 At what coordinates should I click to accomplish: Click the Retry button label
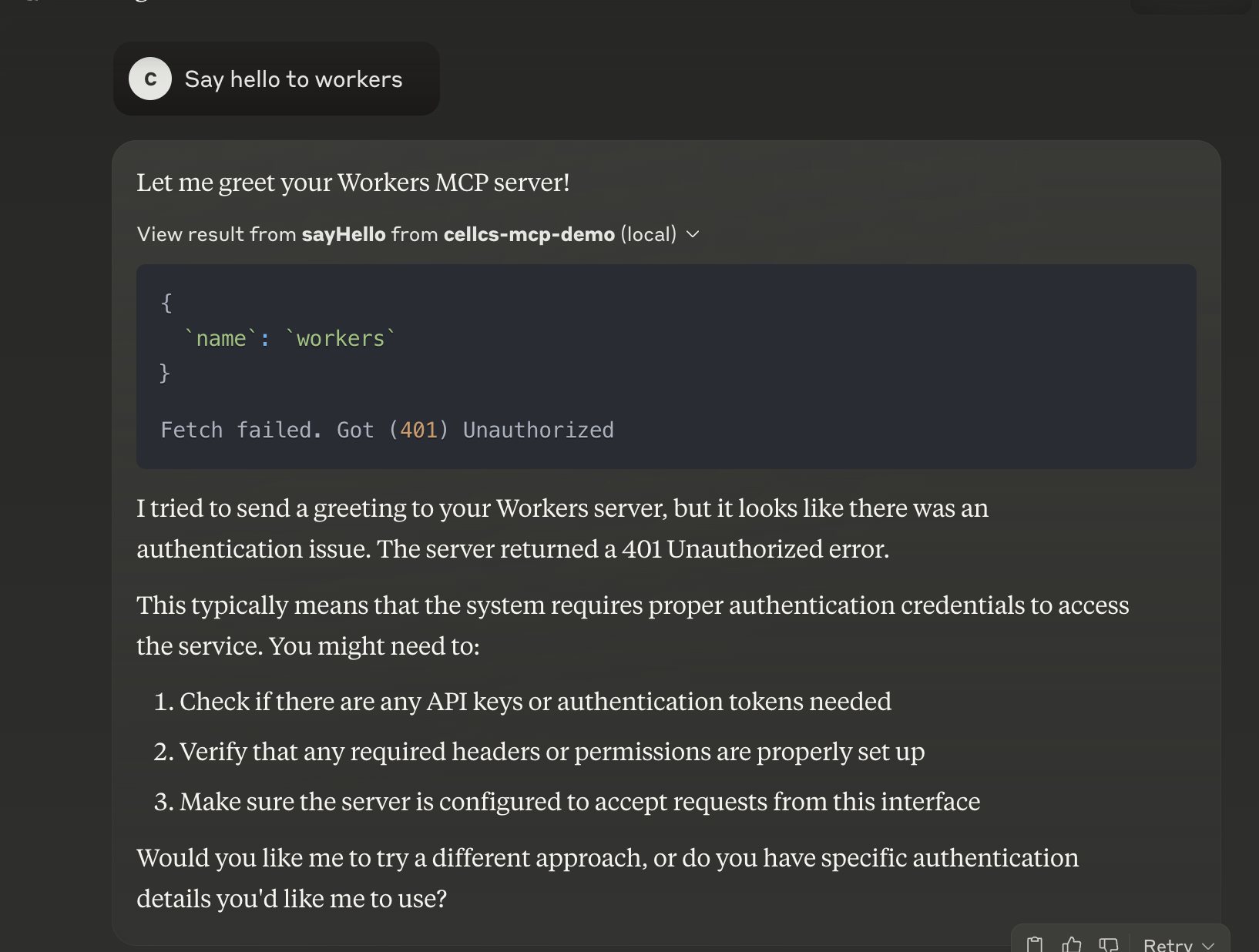click(x=1167, y=945)
